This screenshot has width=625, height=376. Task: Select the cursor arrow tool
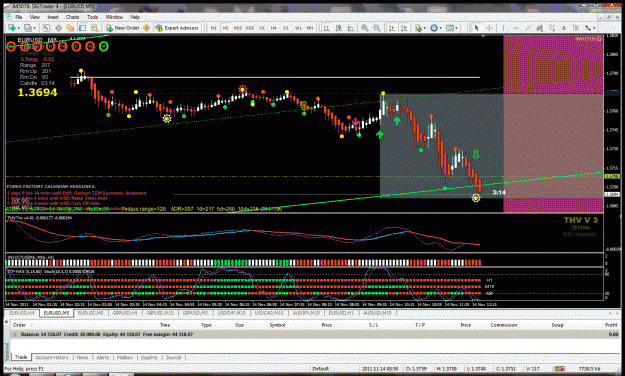(476, 28)
